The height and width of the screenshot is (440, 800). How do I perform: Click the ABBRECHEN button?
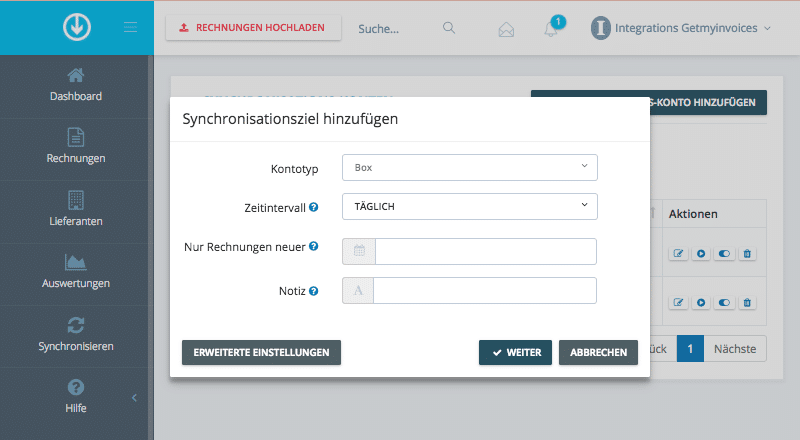click(x=598, y=352)
